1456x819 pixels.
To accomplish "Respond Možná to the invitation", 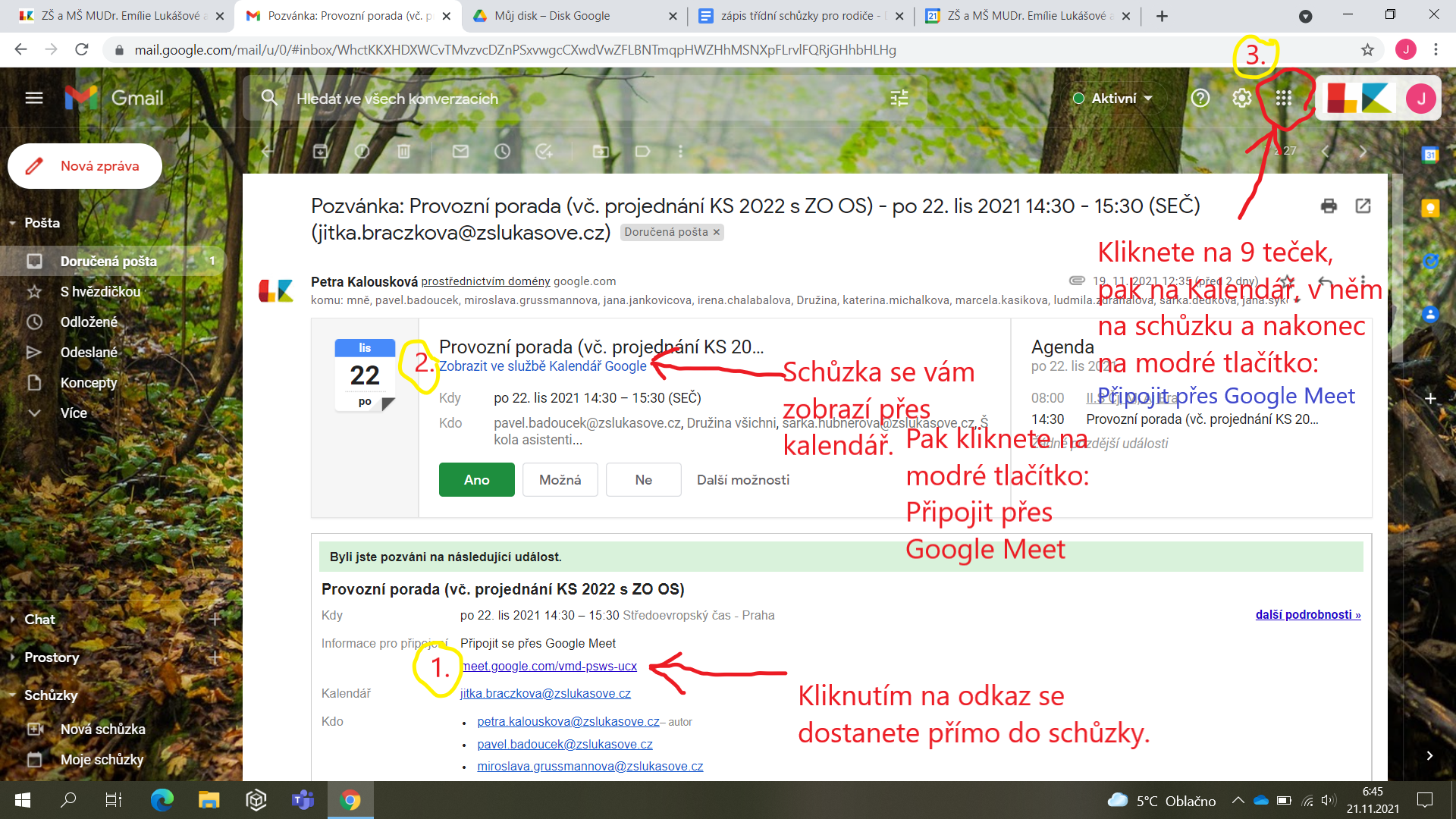I will [x=560, y=480].
